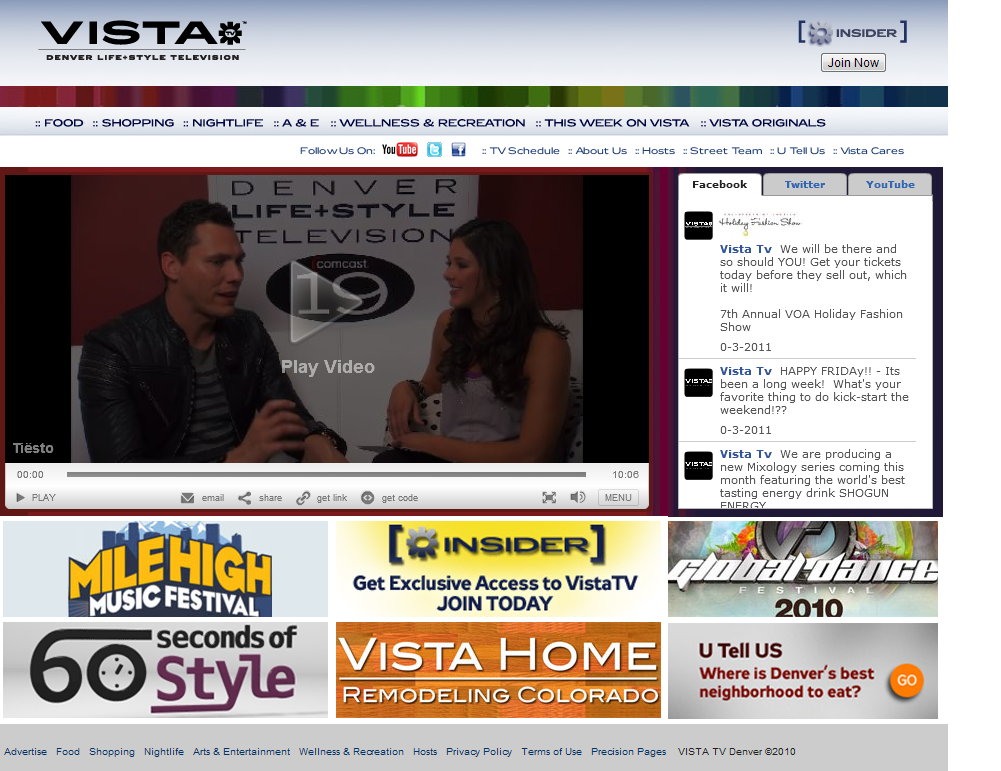Open the Arts & Entertainment footer link
Viewport: 1001px width, 771px height.
pos(241,751)
